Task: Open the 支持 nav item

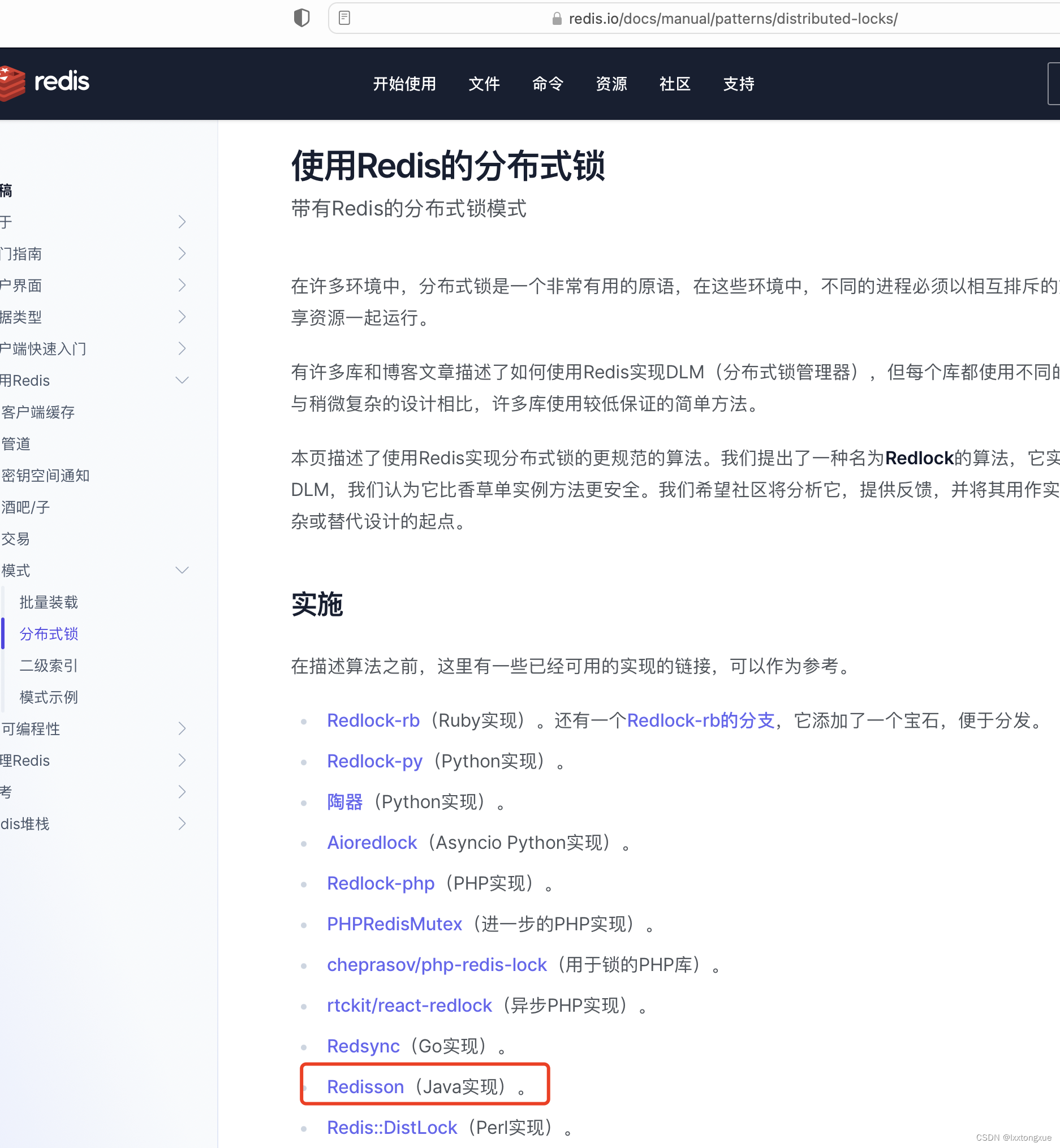Action: click(739, 84)
